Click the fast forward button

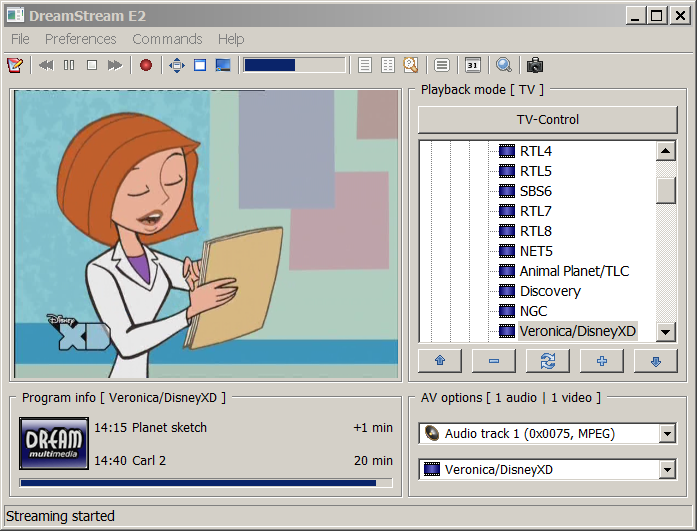(115, 66)
